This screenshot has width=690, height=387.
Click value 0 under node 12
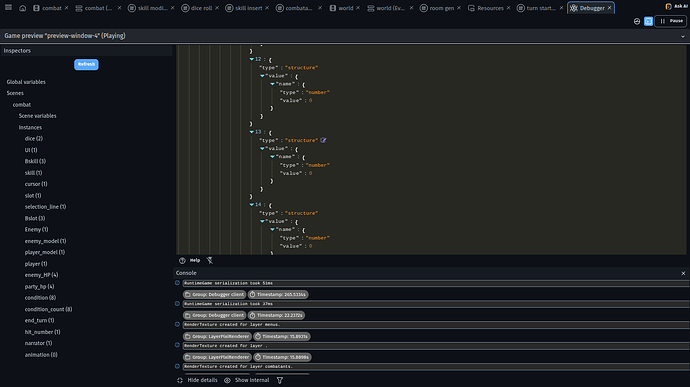tap(310, 100)
